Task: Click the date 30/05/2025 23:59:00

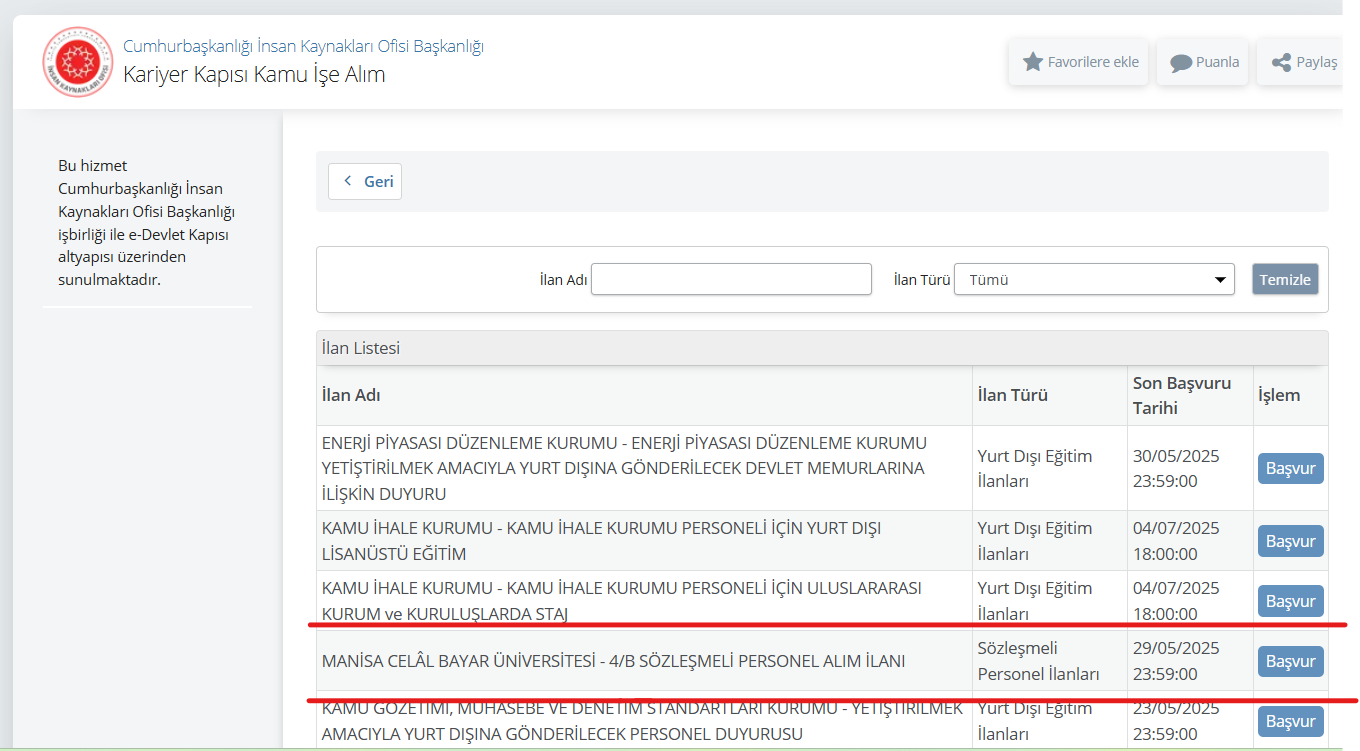Action: click(1176, 468)
